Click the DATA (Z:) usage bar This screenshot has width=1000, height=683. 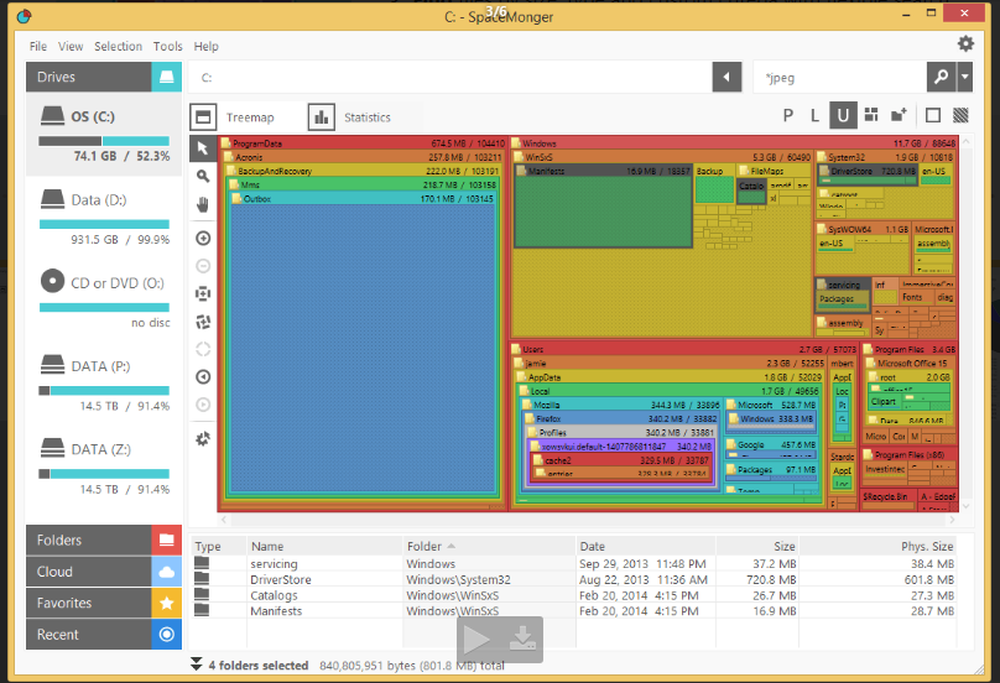[x=104, y=473]
